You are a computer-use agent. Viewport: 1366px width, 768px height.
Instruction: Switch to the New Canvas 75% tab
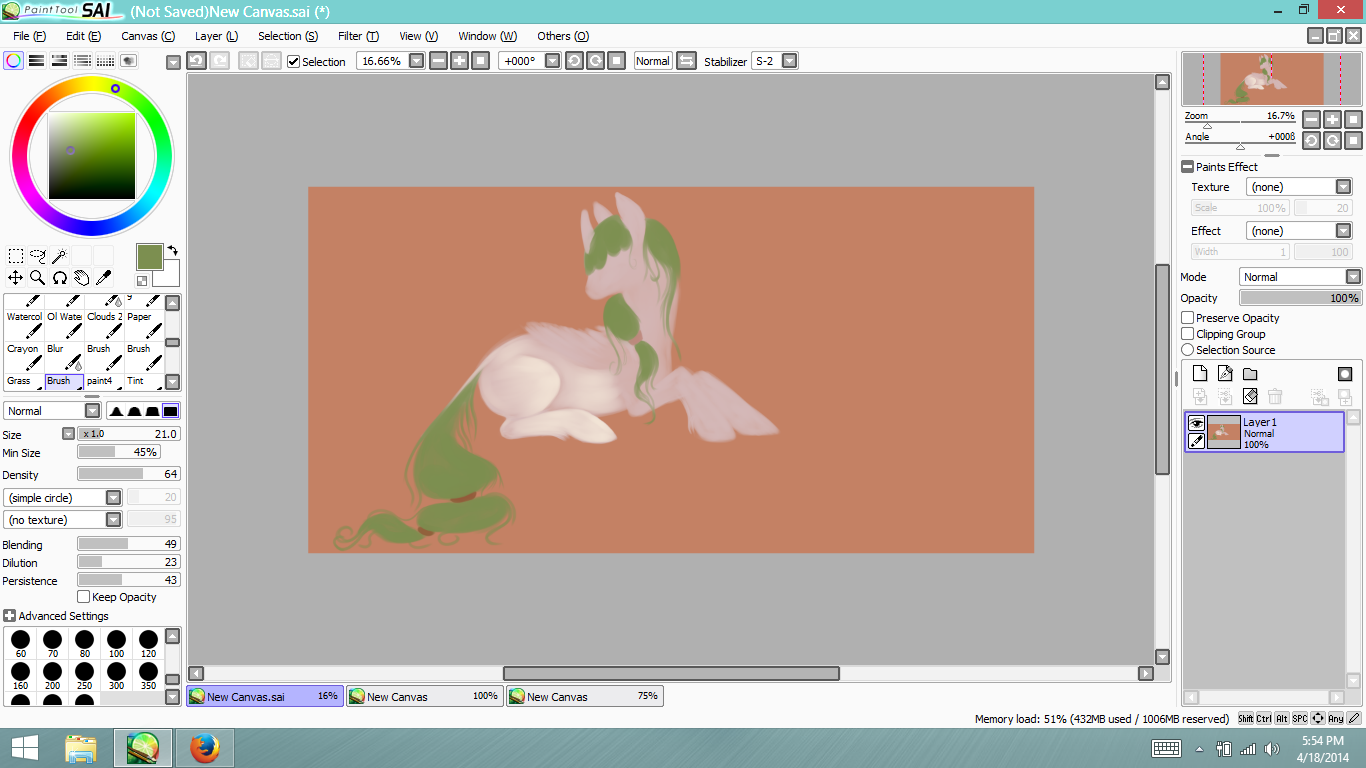tap(584, 696)
